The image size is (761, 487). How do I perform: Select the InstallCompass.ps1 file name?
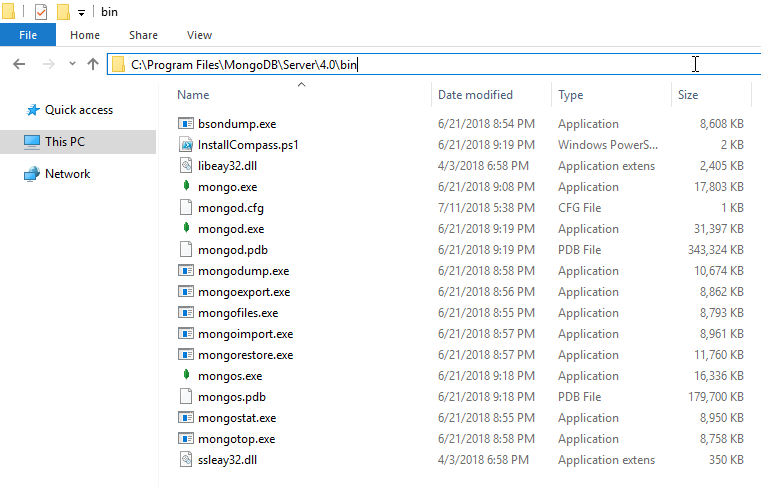(248, 145)
